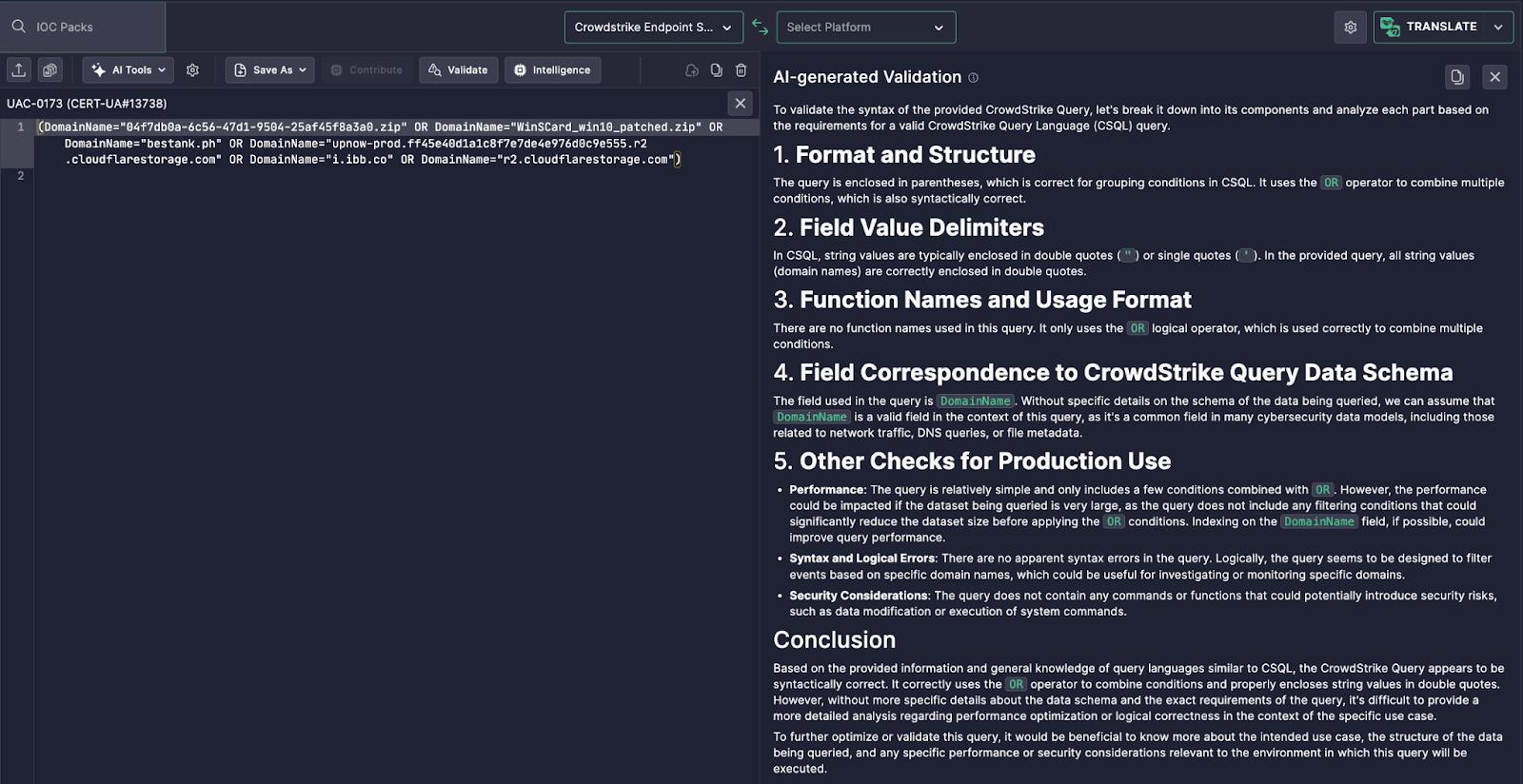Click info icon next to AI-generated Validation
This screenshot has height=784, width=1523.
point(973,78)
